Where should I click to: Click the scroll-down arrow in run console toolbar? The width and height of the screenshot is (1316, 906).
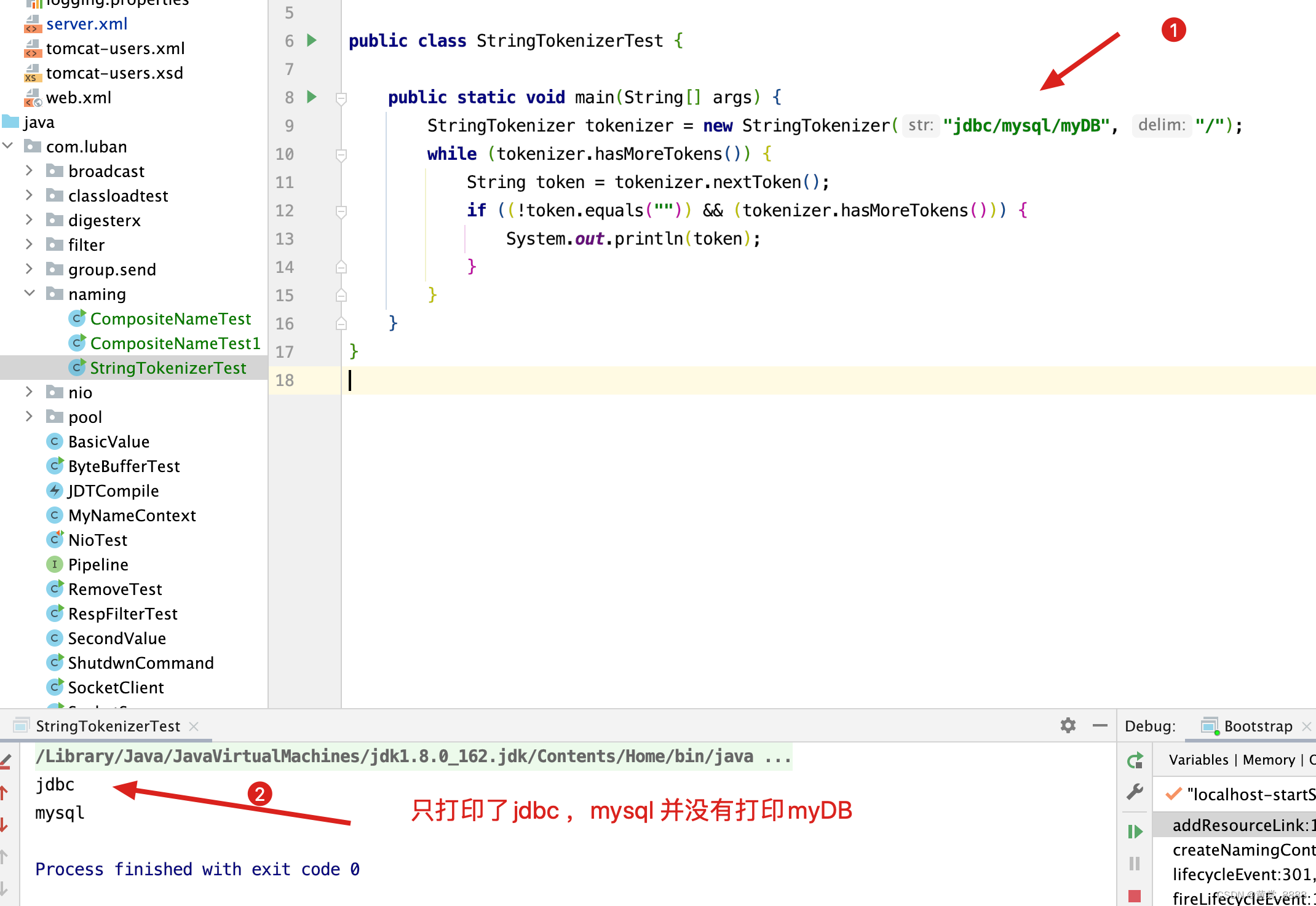(x=4, y=824)
